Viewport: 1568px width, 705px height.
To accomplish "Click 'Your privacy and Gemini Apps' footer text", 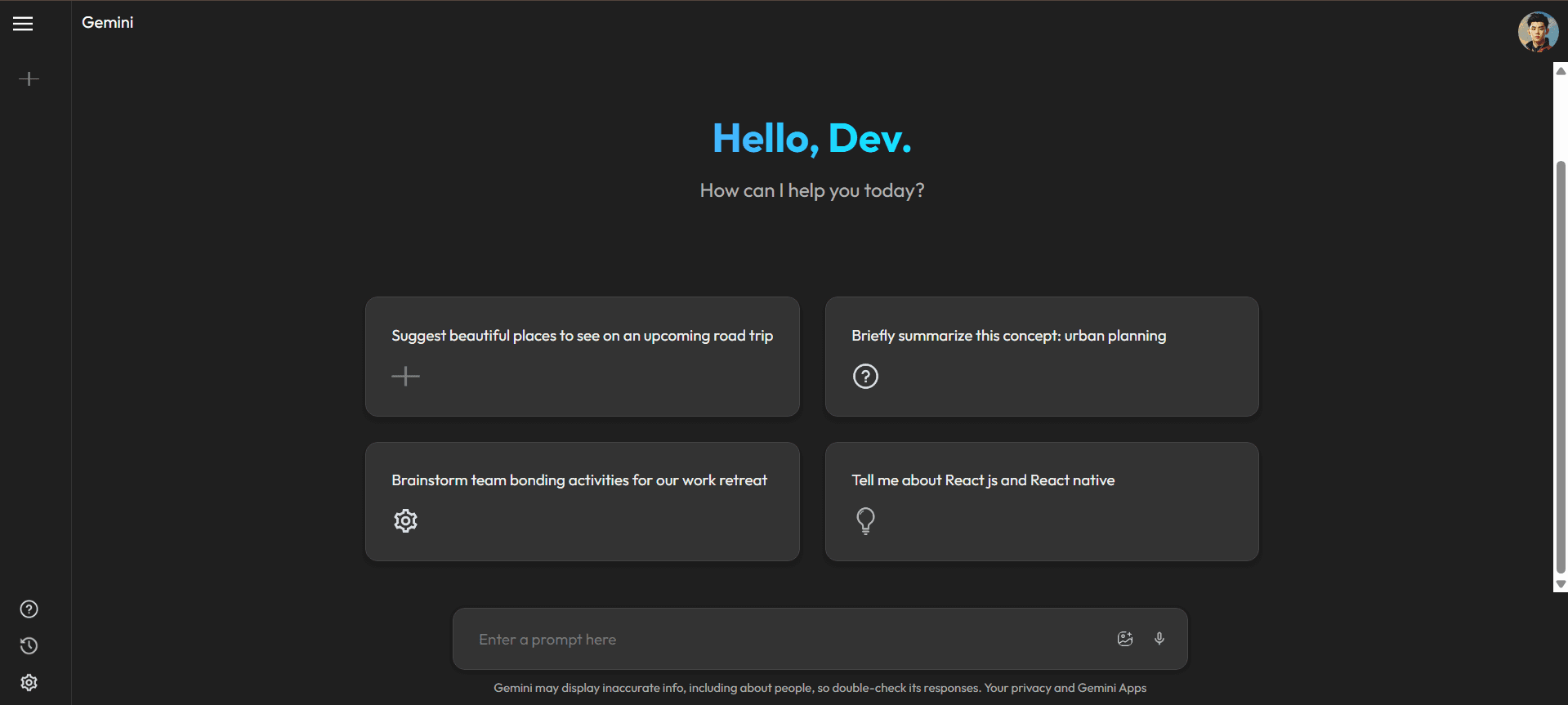I will coord(1065,688).
